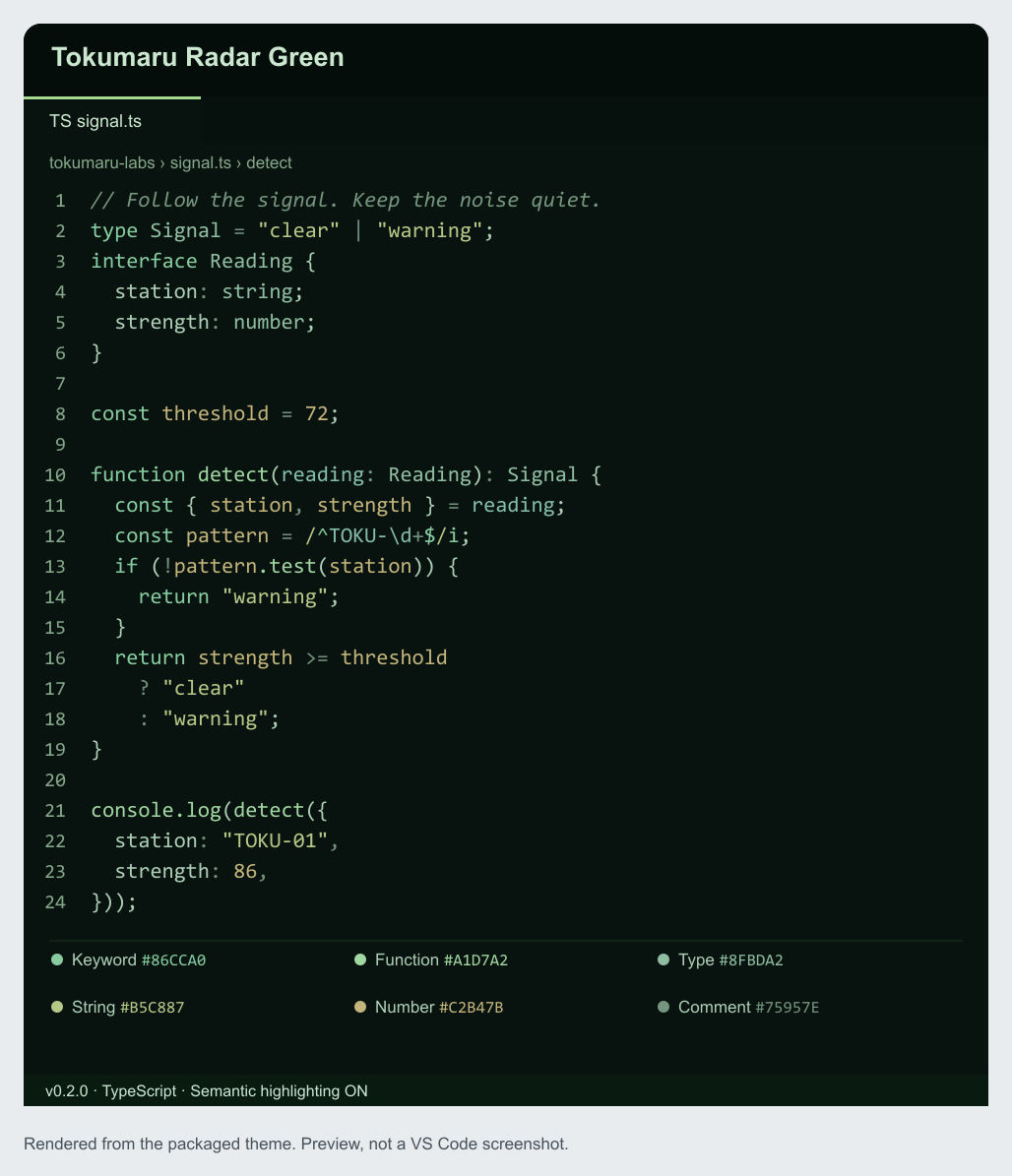Image resolution: width=1012 pixels, height=1176 pixels.
Task: Click the Comment color swatch dot
Action: [664, 1008]
